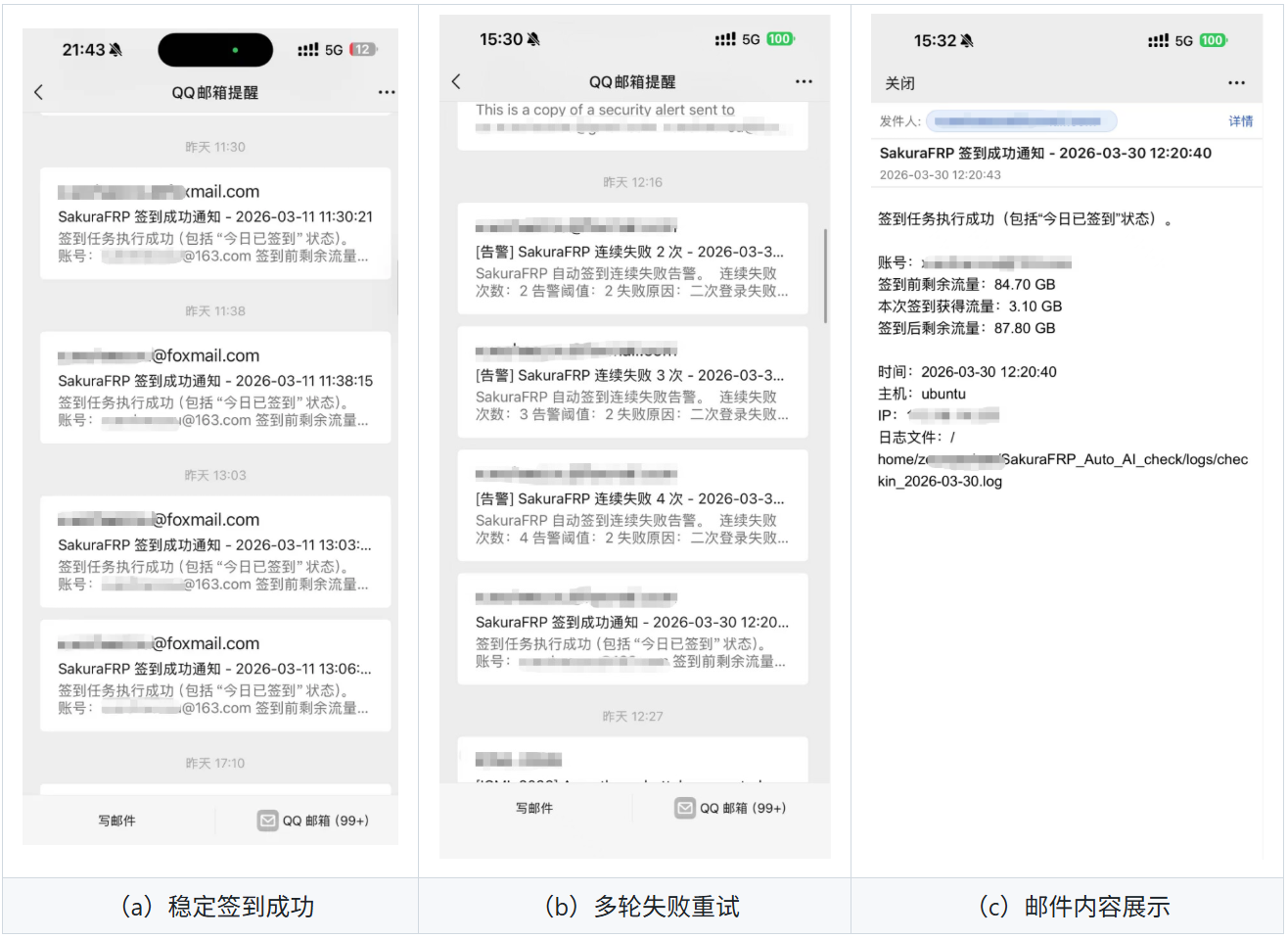Tap the battery 100 icon in the 15:30 screenshot

[x=780, y=39]
